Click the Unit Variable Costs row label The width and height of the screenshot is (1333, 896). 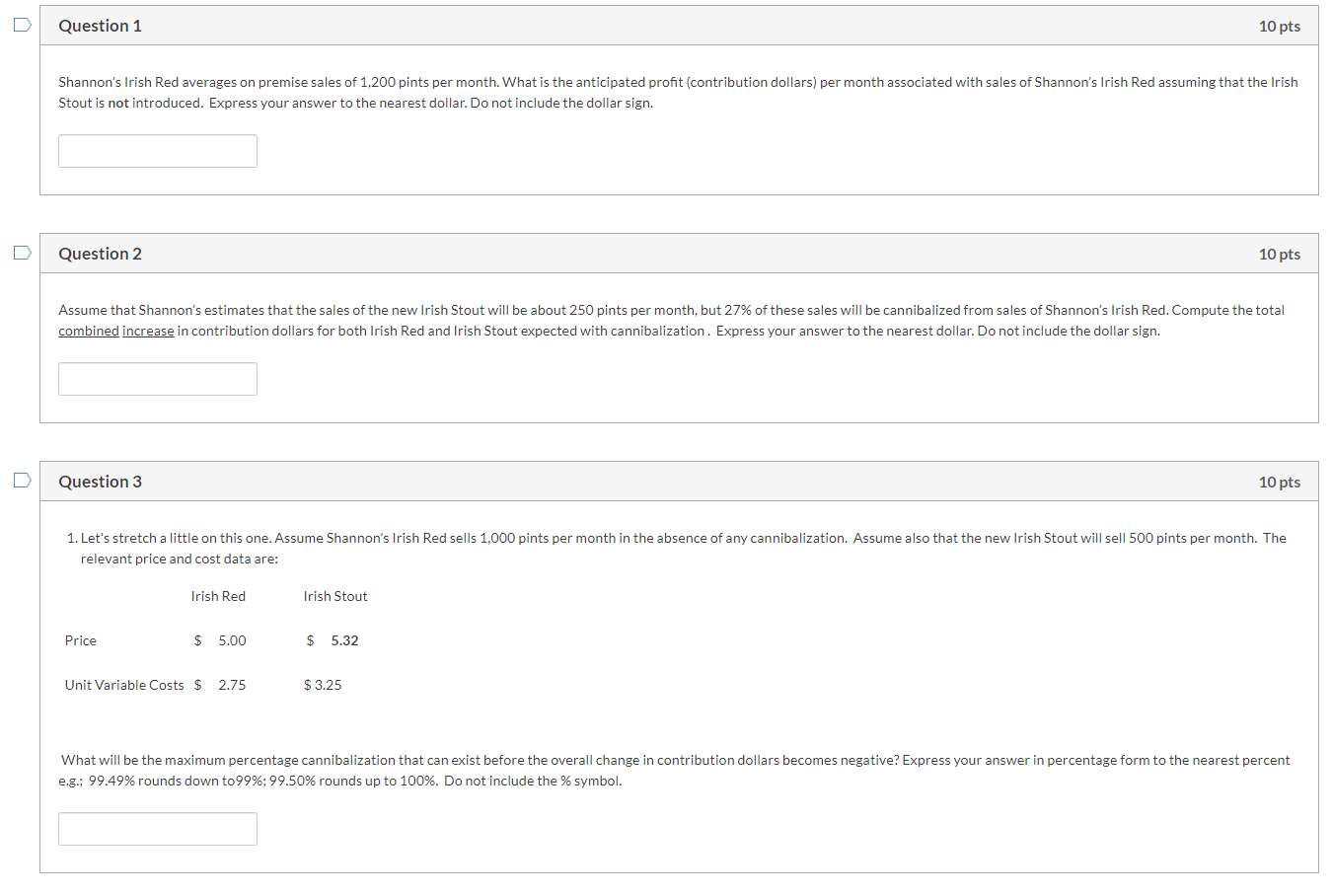click(124, 685)
